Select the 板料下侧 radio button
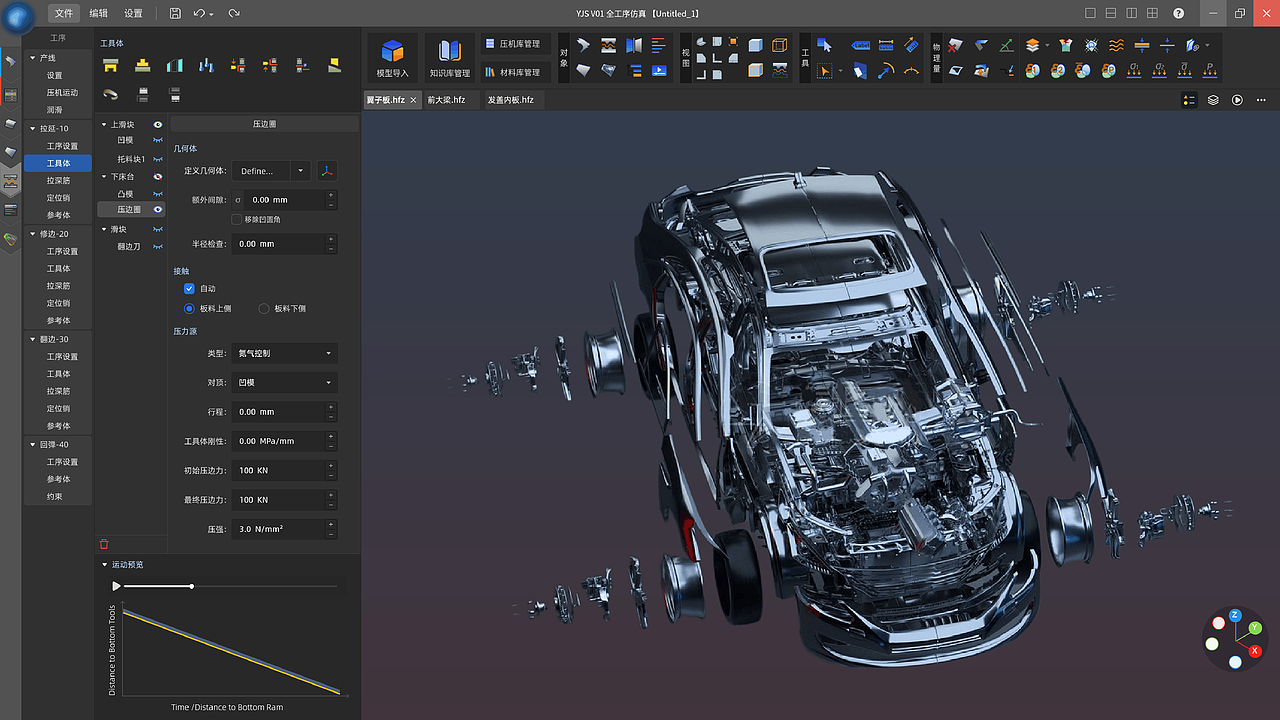This screenshot has width=1280, height=720. (x=264, y=309)
